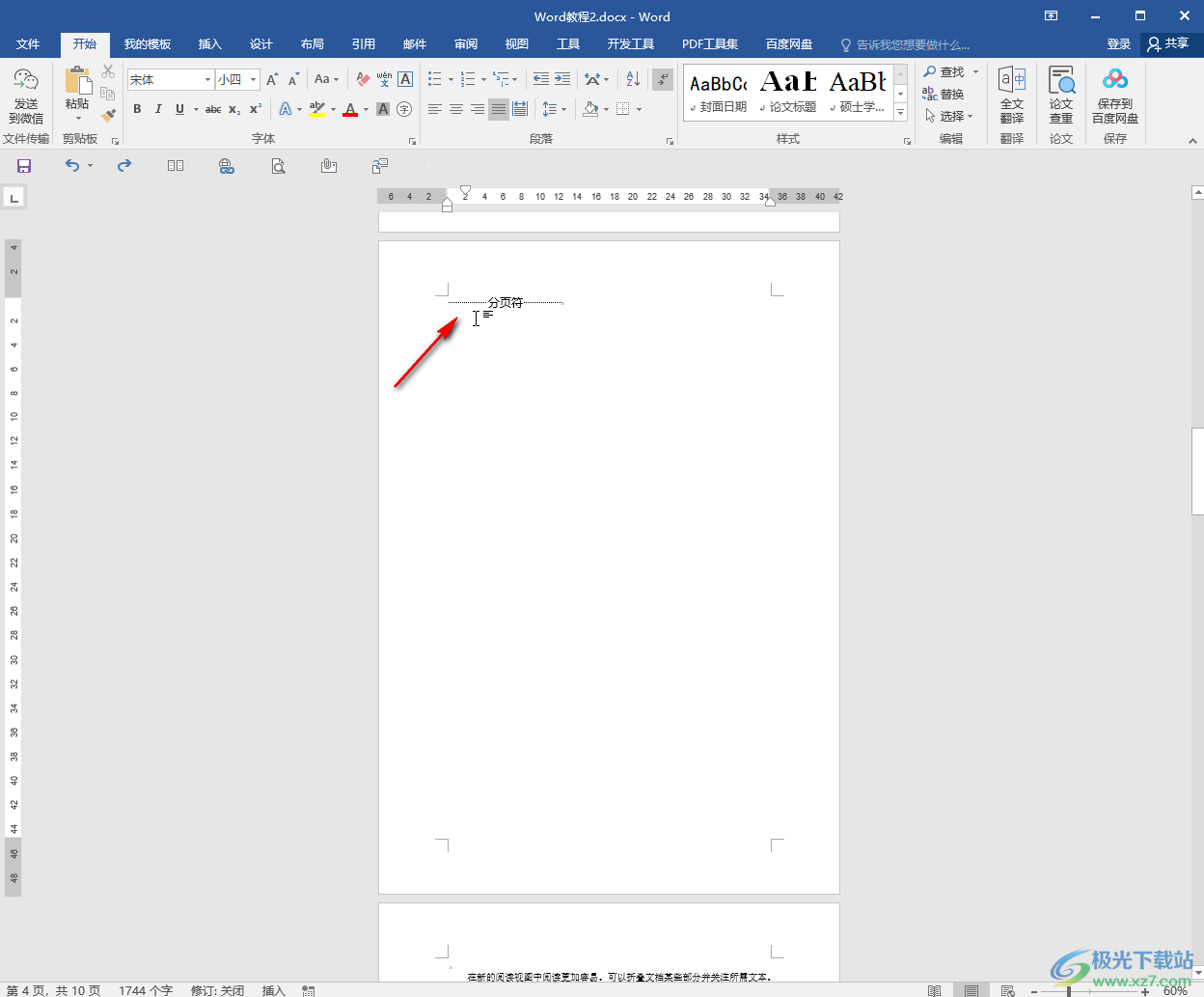Click the Paste clipboard icon

pyautogui.click(x=77, y=79)
